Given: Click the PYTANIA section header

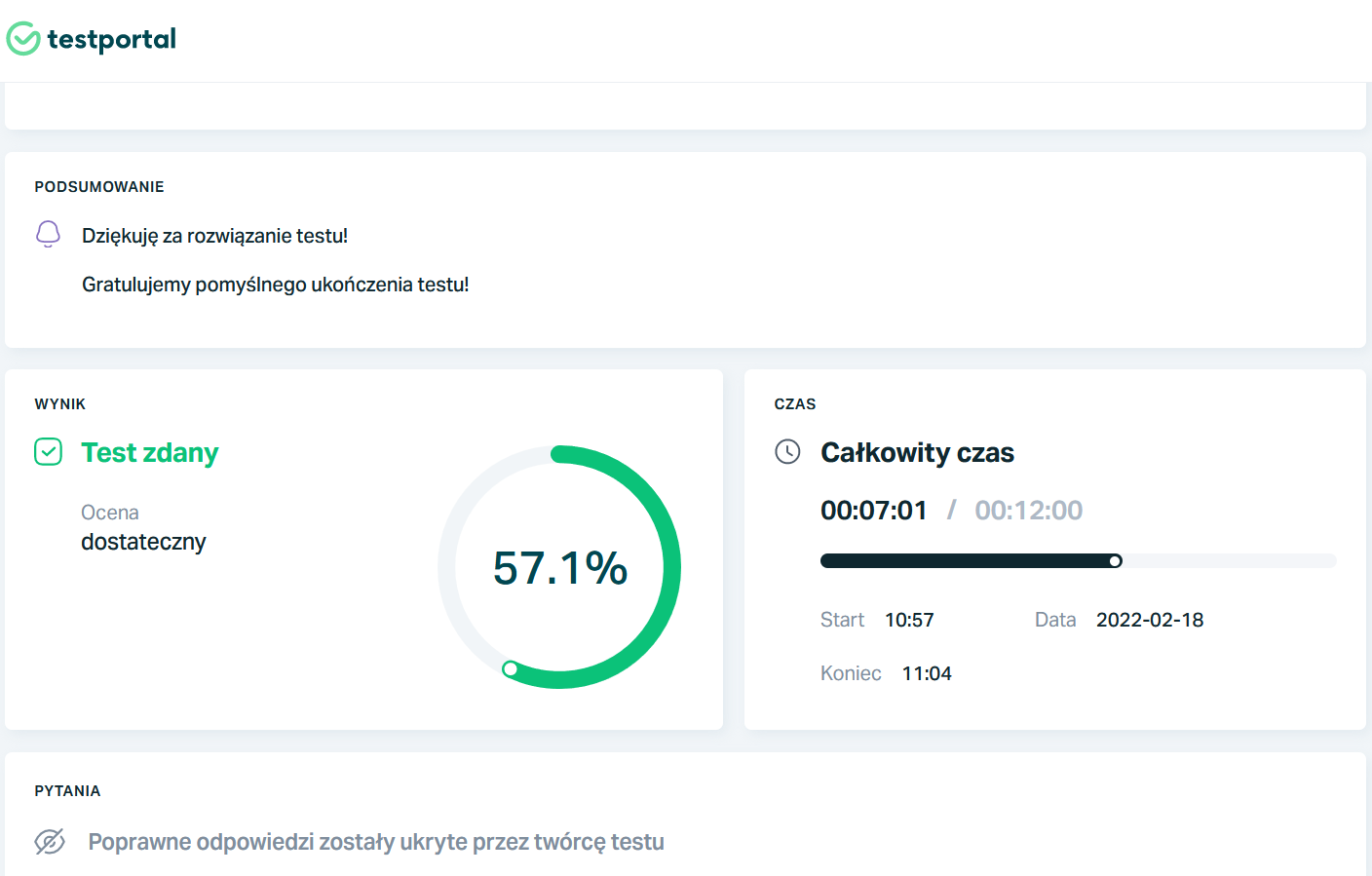Looking at the screenshot, I should (x=67, y=791).
